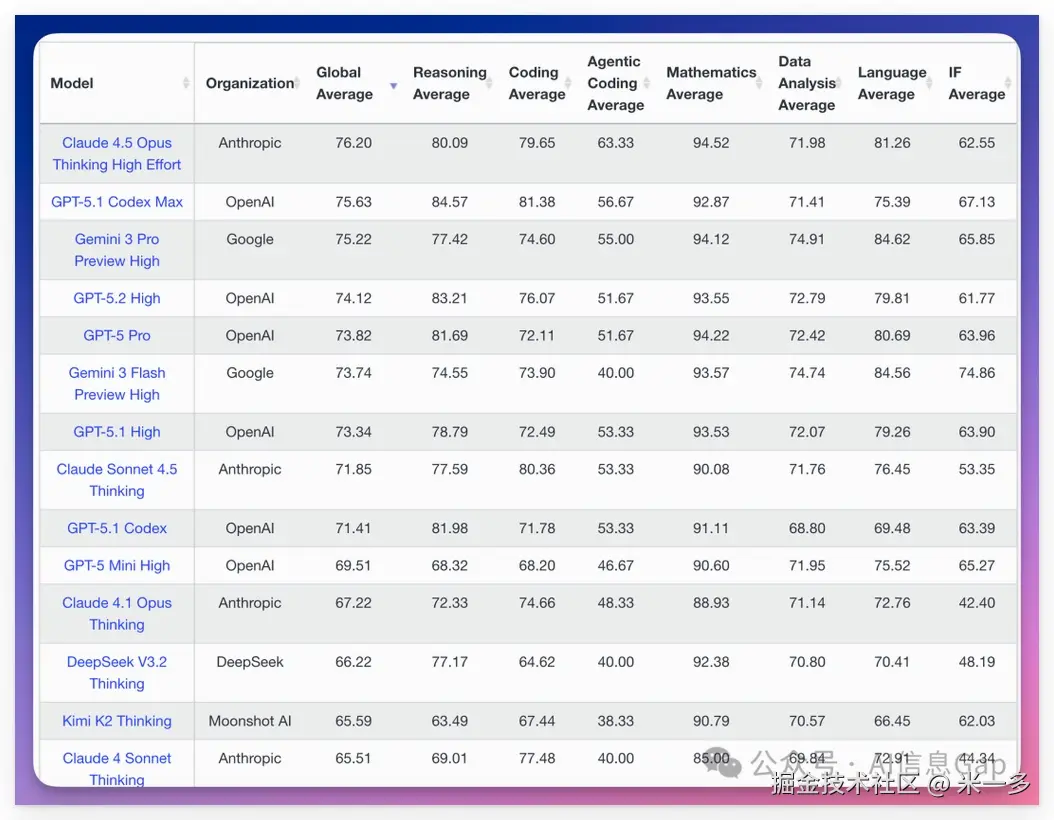
Task: Open the GPT-5.1 High model link
Action: (x=117, y=432)
